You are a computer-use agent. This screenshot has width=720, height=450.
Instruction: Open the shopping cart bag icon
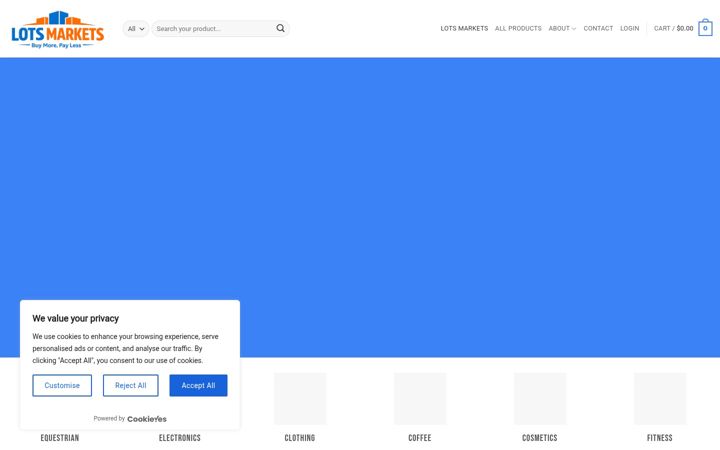tap(705, 28)
